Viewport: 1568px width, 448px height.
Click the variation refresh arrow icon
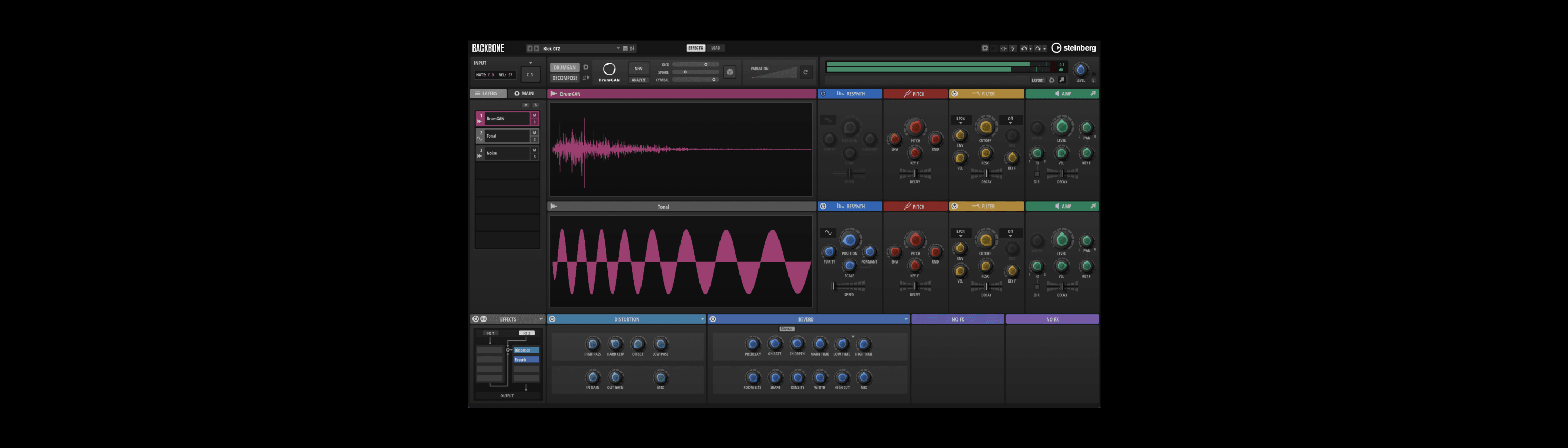[806, 72]
